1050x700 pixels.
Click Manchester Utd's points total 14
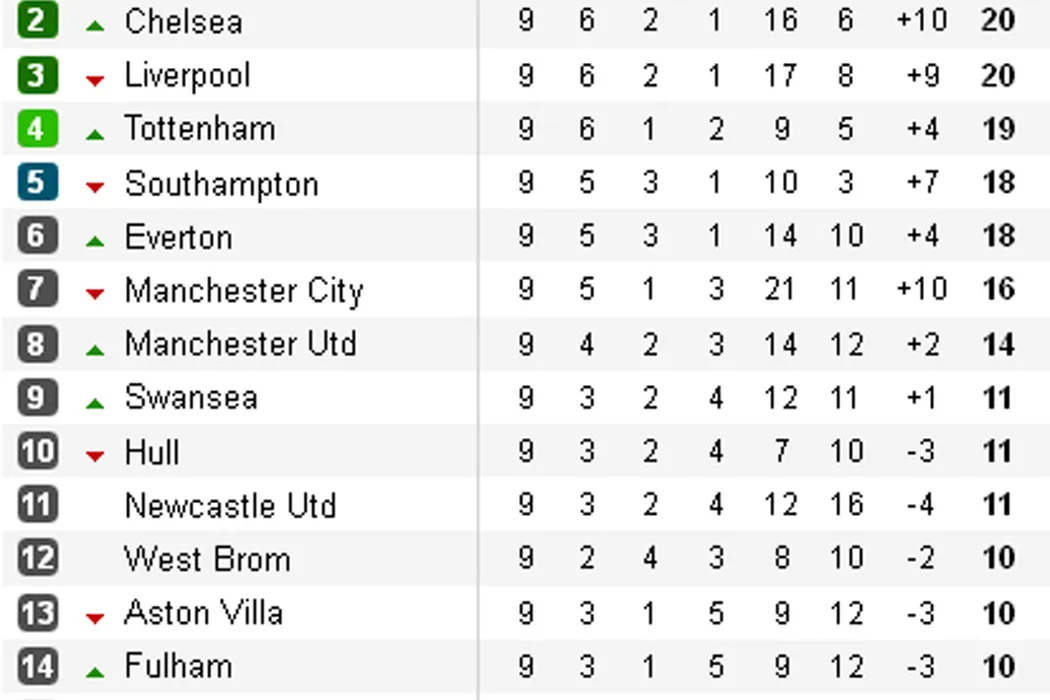pos(998,345)
